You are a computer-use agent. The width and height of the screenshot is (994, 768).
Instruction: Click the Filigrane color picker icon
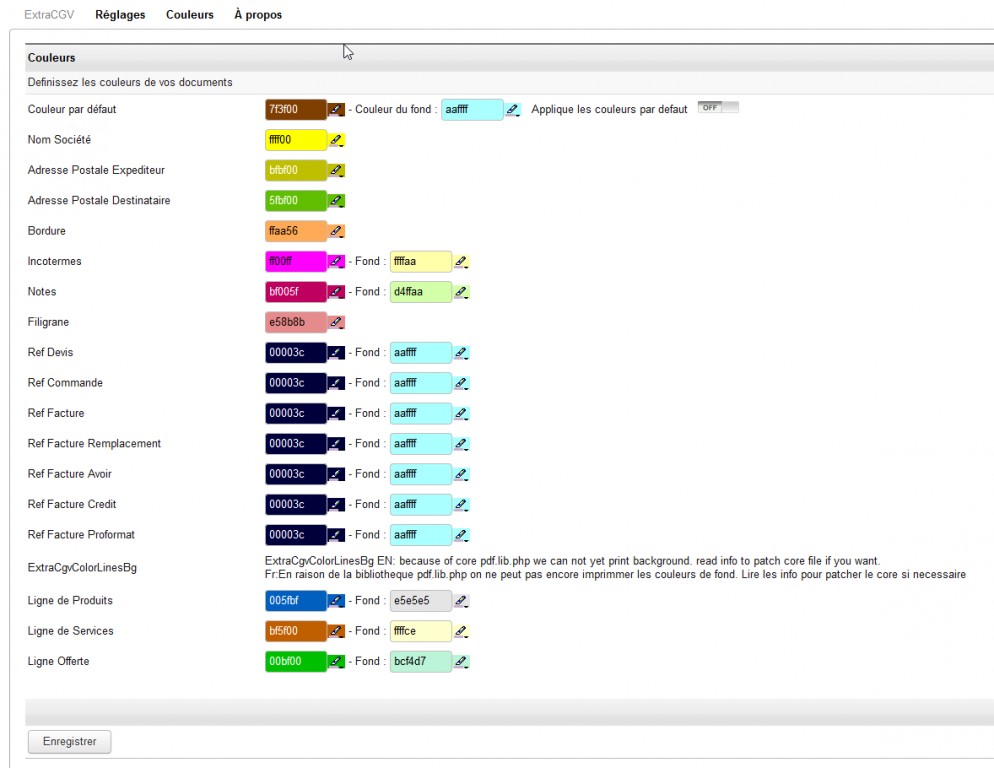(x=336, y=322)
